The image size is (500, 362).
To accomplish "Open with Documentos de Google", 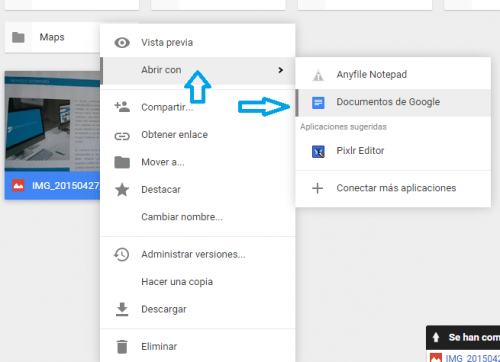I will click(393, 102).
